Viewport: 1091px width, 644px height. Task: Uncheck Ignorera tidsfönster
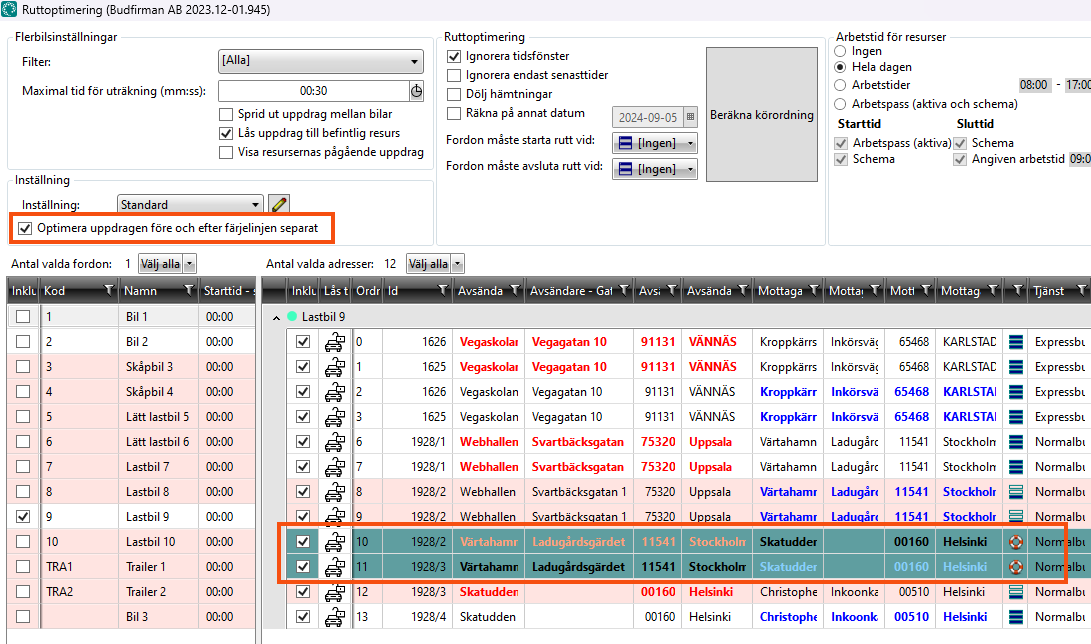pyautogui.click(x=454, y=56)
